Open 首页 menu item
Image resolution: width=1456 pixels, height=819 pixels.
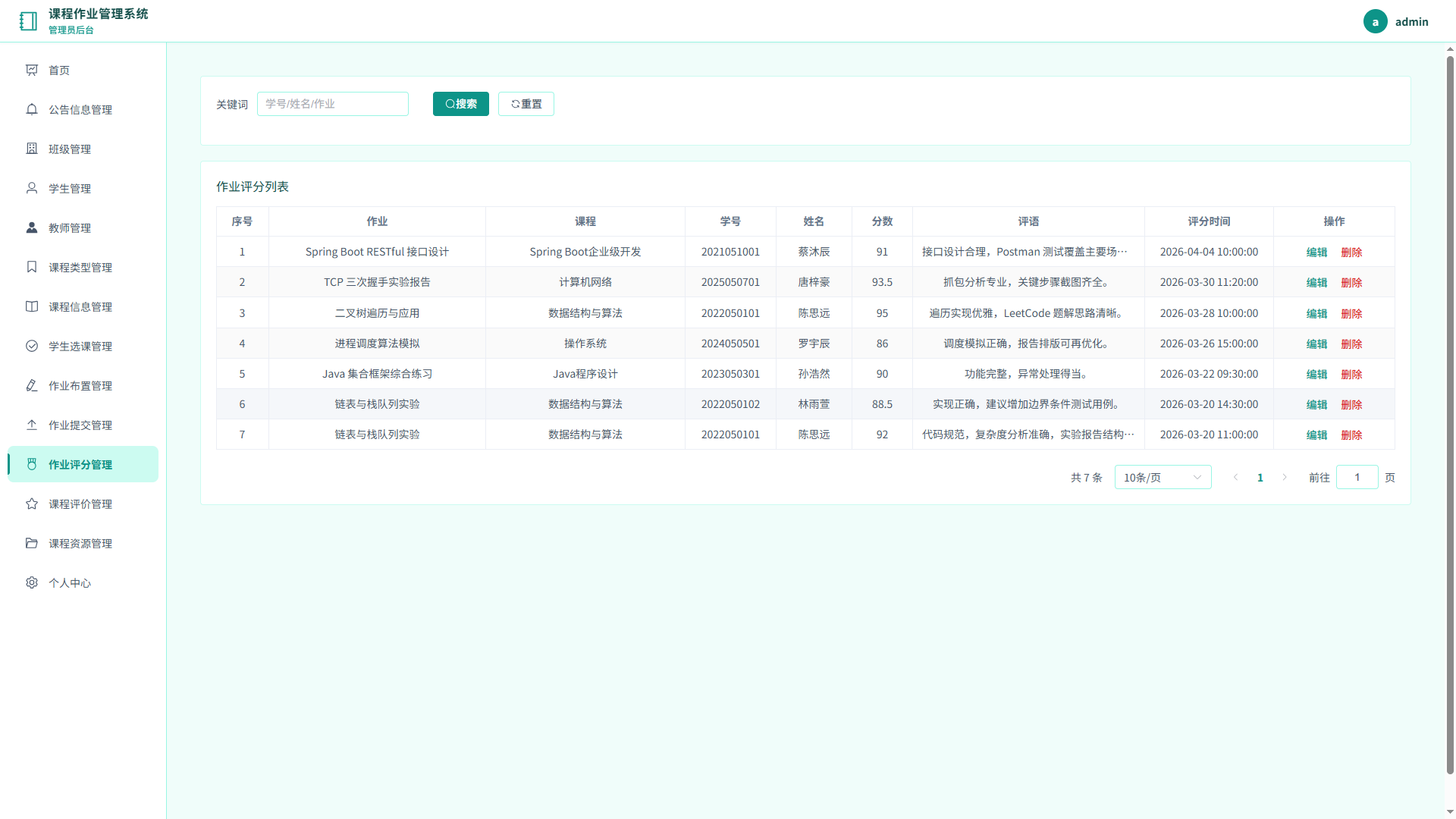(x=83, y=70)
